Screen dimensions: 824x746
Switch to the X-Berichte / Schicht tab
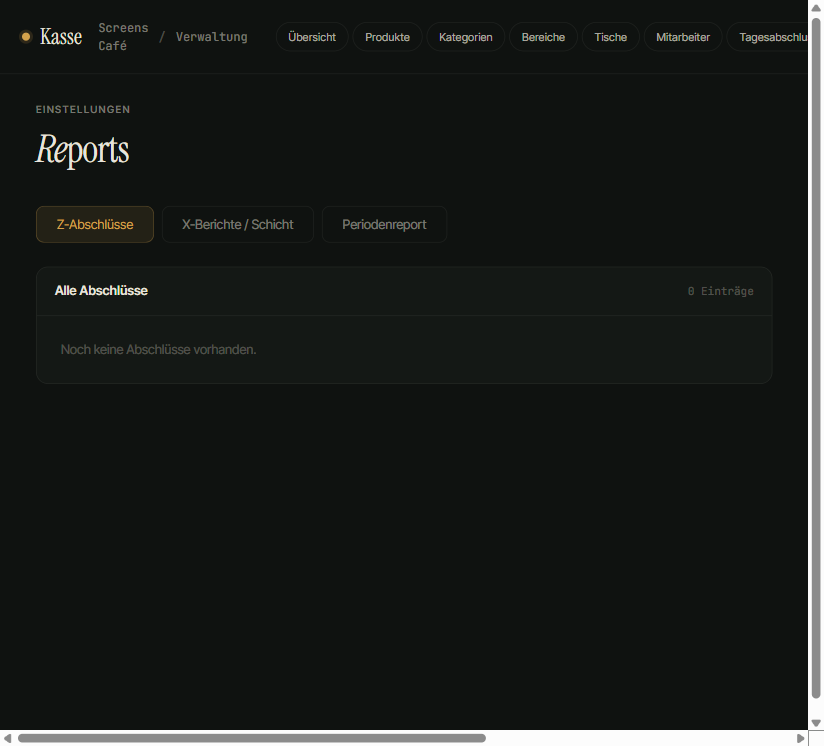[238, 224]
